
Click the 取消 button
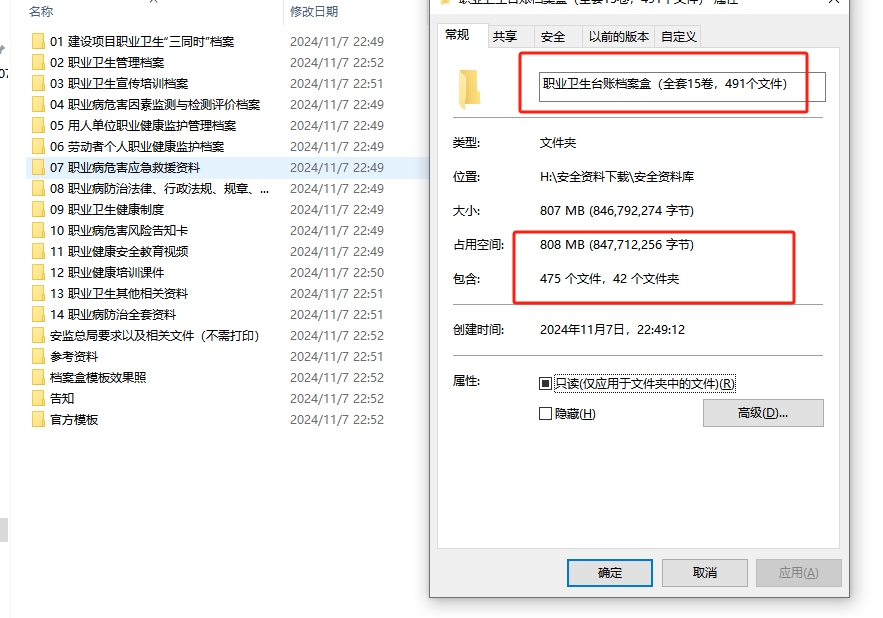(704, 573)
